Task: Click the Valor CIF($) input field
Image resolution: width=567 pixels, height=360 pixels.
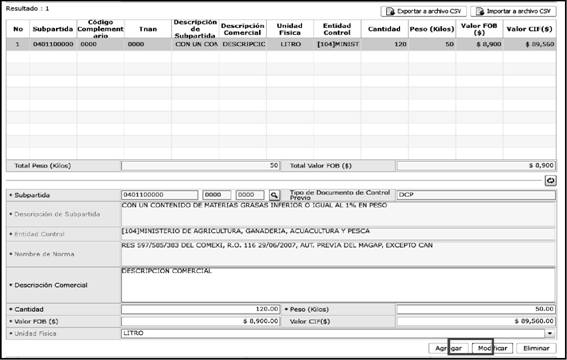Action: pyautogui.click(x=476, y=321)
